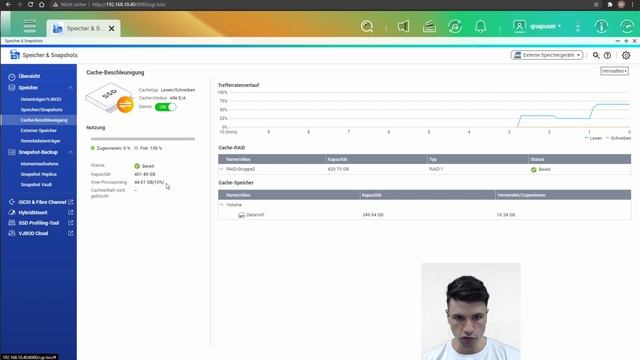This screenshot has width=640, height=360.
Task: Open the more options vertical dots
Action: tap(578, 26)
